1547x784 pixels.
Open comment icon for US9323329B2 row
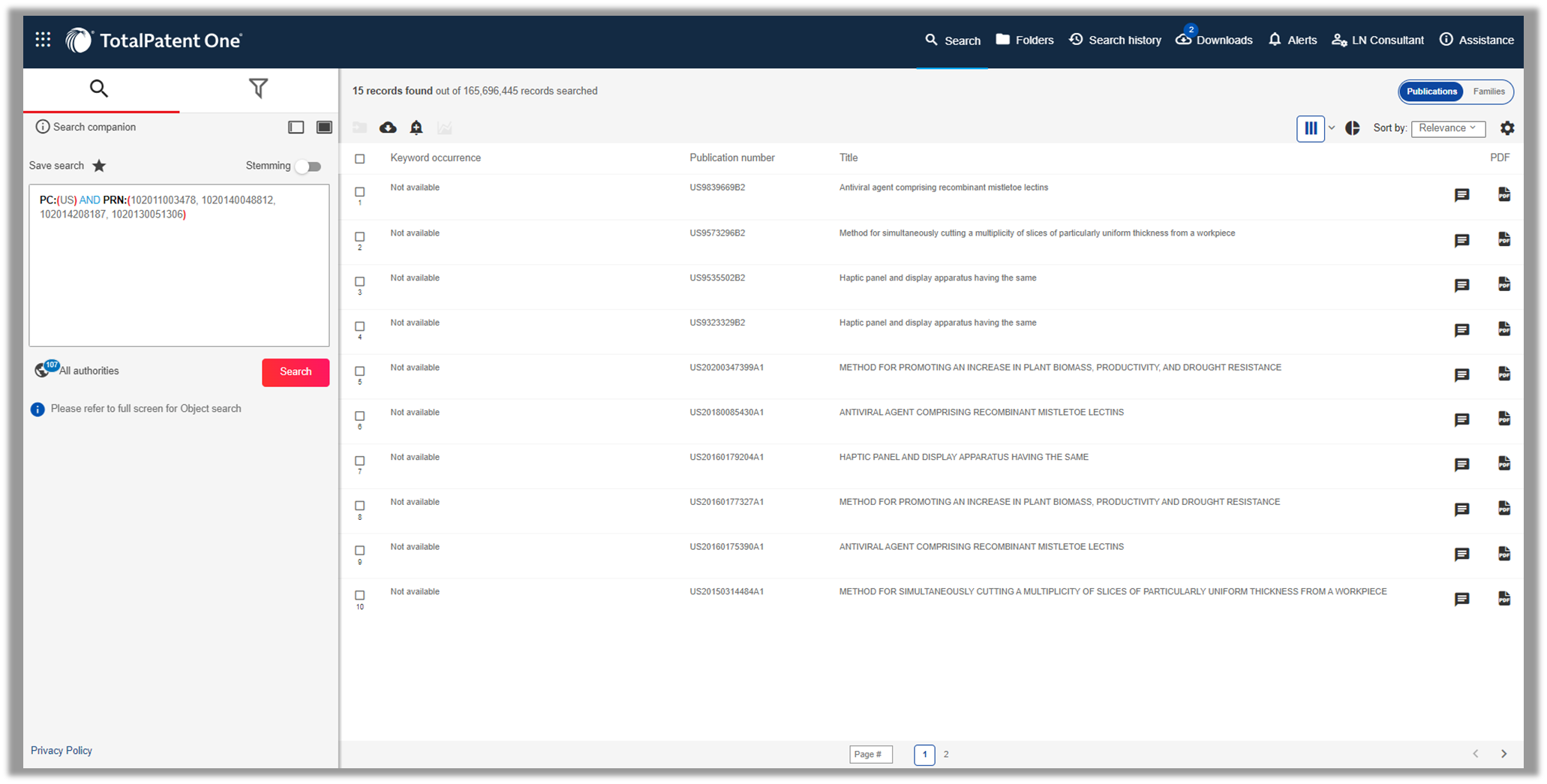pos(1461,330)
